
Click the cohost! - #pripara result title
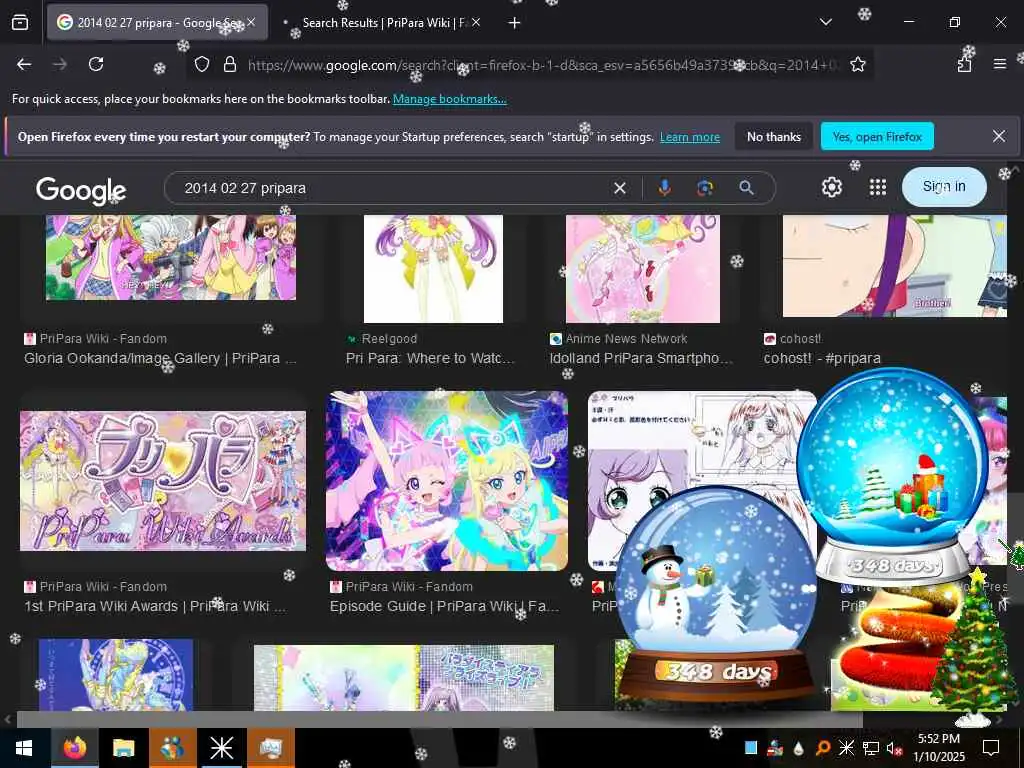click(x=822, y=358)
